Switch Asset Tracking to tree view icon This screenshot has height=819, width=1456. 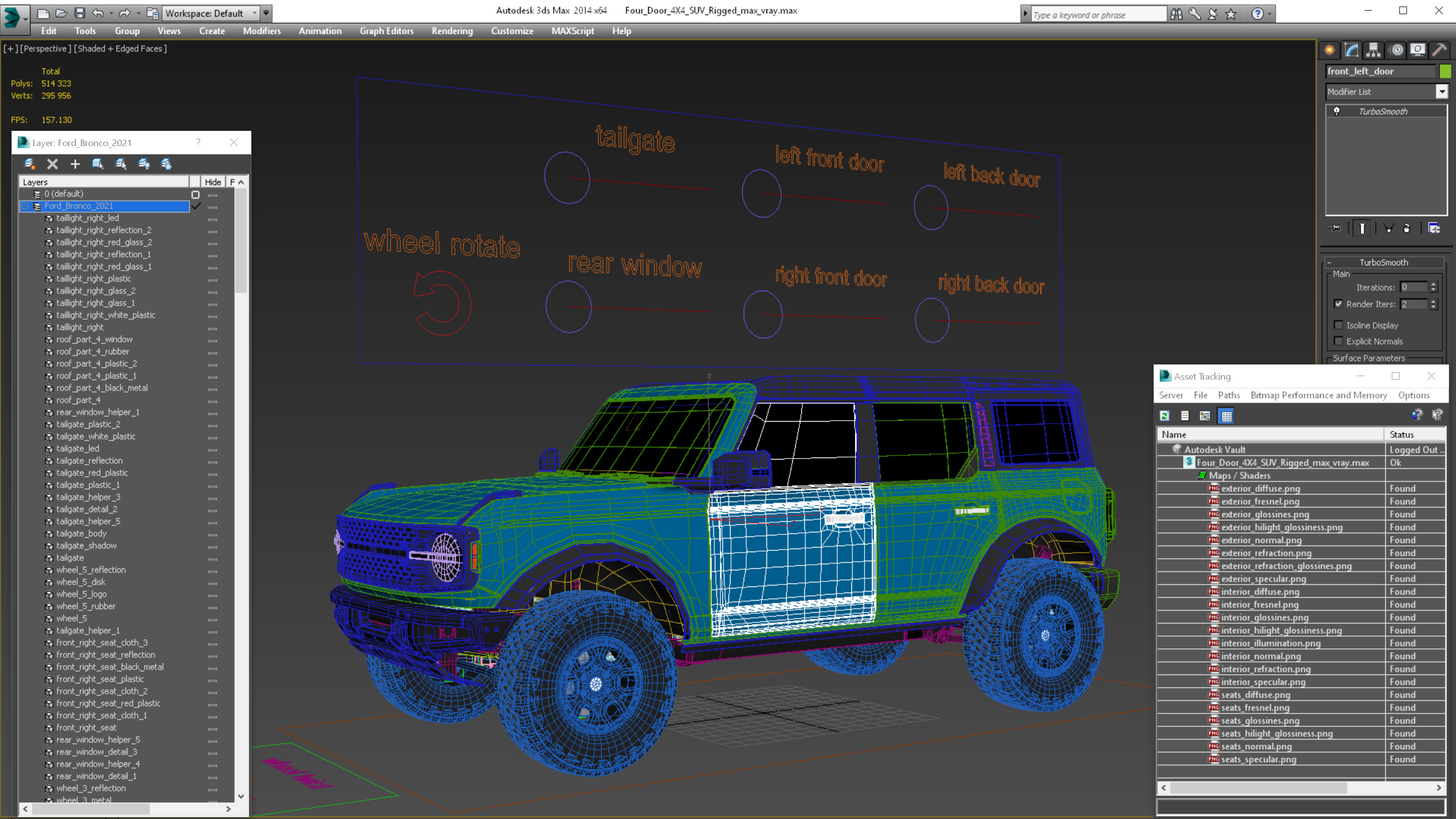click(1205, 416)
